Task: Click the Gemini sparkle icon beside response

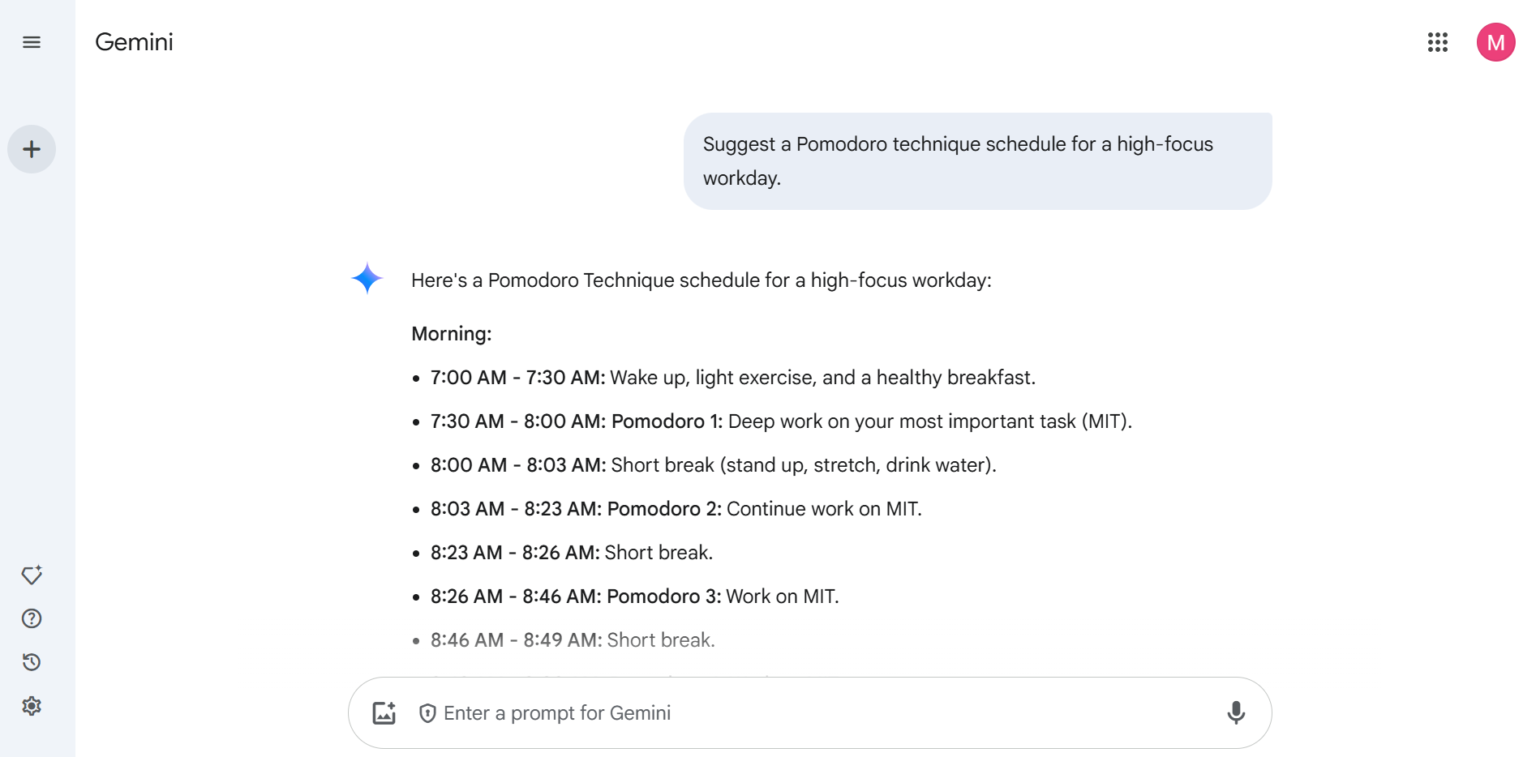Action: coord(367,279)
